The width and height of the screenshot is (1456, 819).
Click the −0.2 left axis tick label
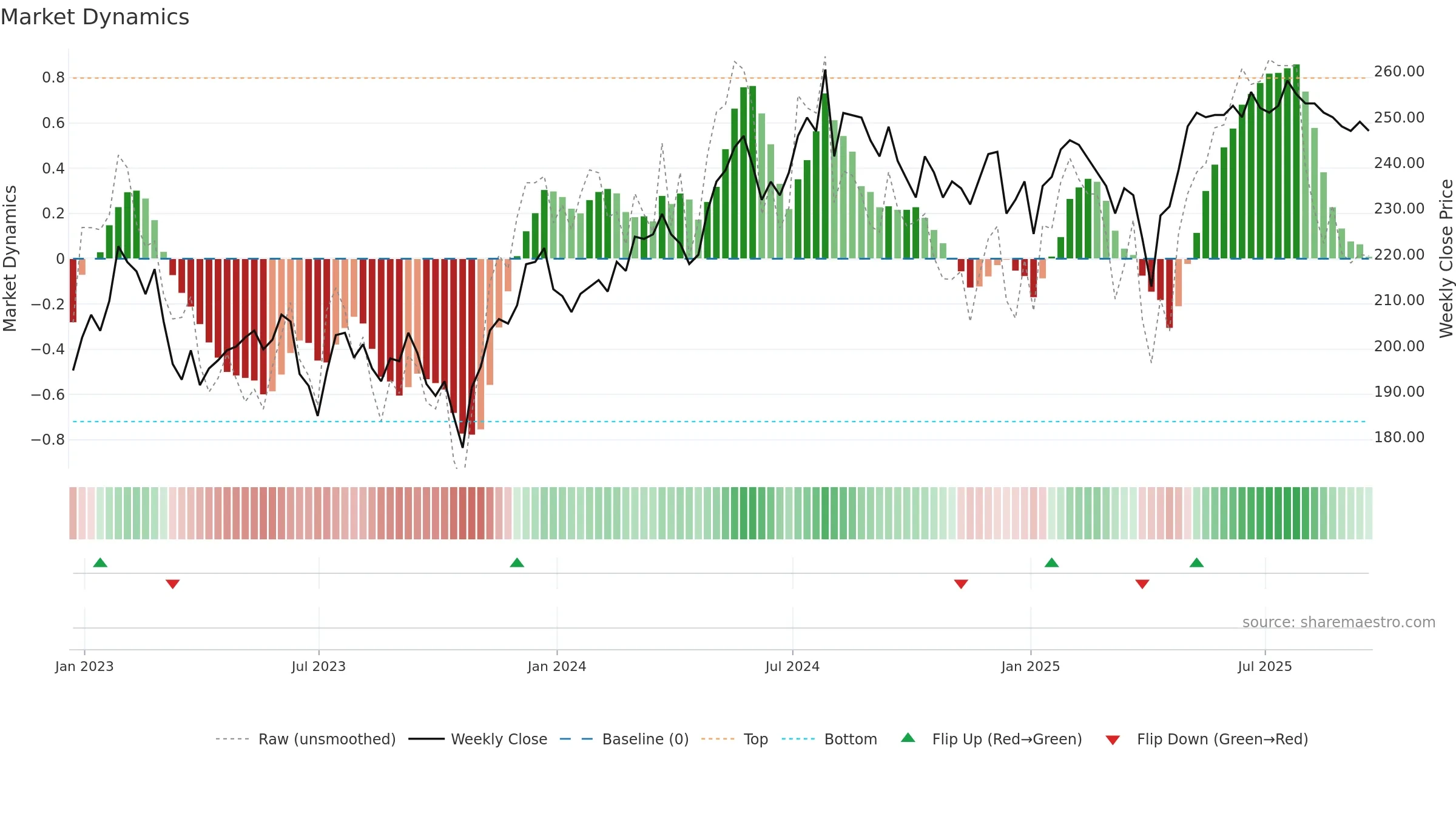(48, 304)
